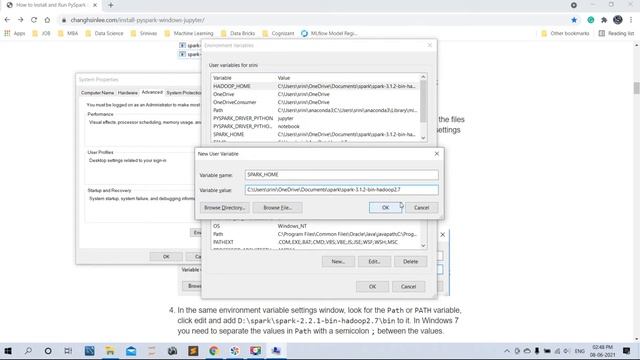The image size is (640, 360).
Task: Open the Chrome profile avatar
Action: (x=618, y=20)
